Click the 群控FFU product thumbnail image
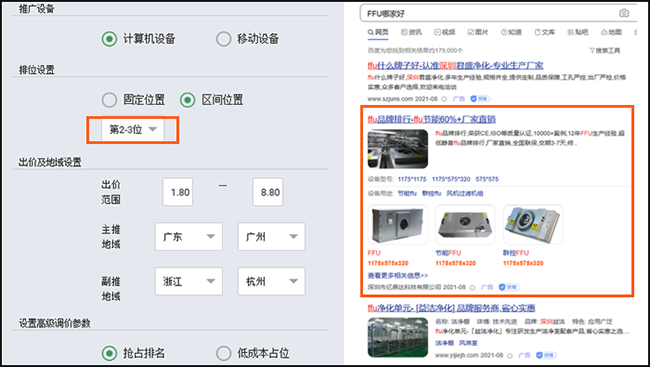Viewport: 650px width, 367px height. (533, 224)
